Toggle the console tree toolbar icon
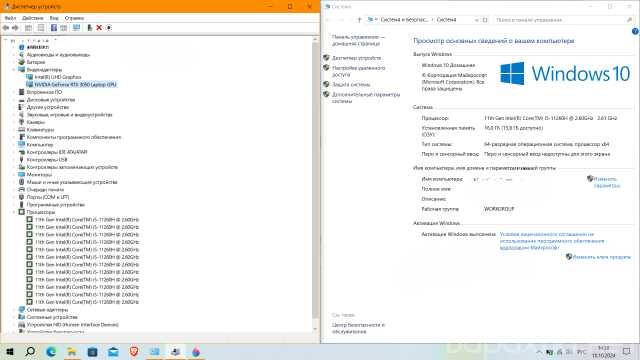Image resolution: width=640 pixels, height=360 pixels. pyautogui.click(x=28, y=28)
